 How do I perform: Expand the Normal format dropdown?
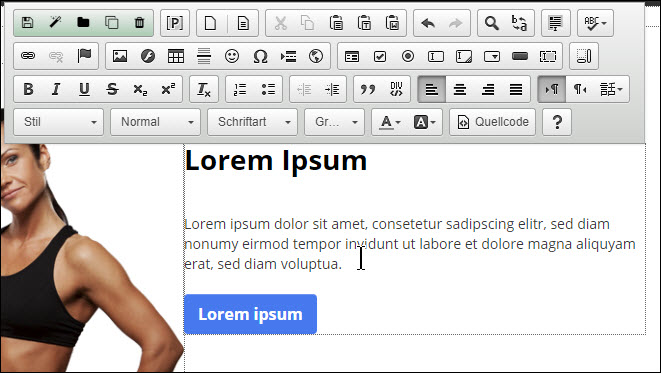156,122
